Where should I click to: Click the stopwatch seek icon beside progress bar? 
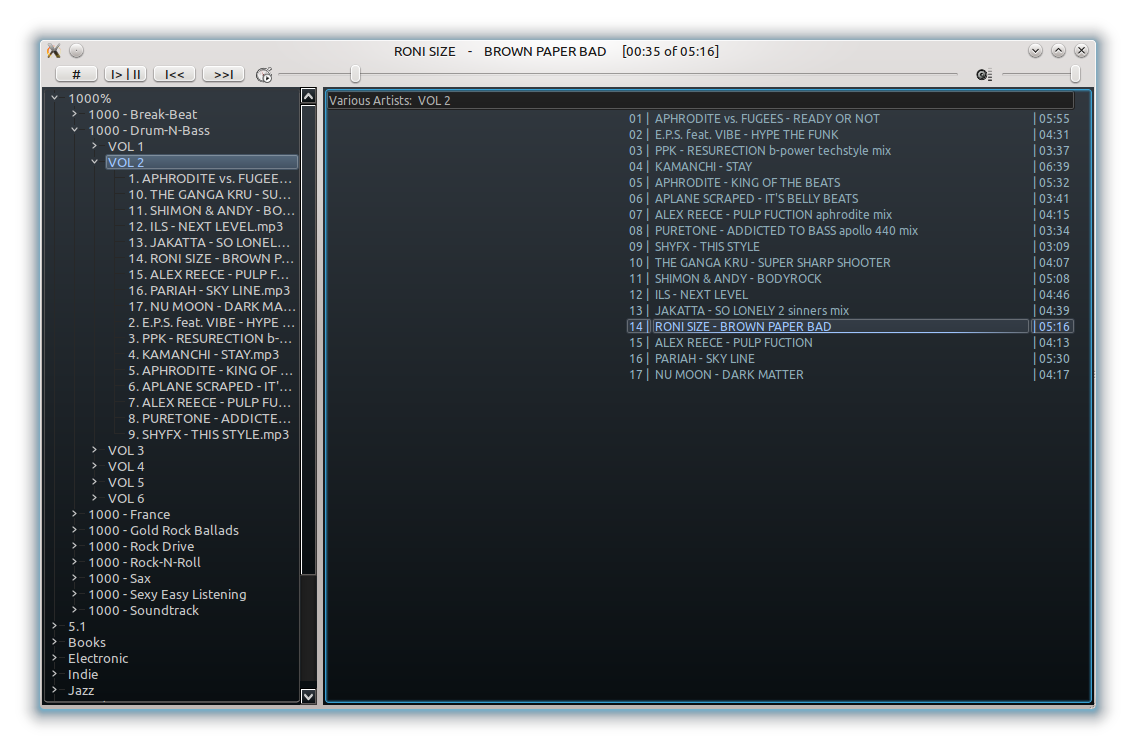263,74
